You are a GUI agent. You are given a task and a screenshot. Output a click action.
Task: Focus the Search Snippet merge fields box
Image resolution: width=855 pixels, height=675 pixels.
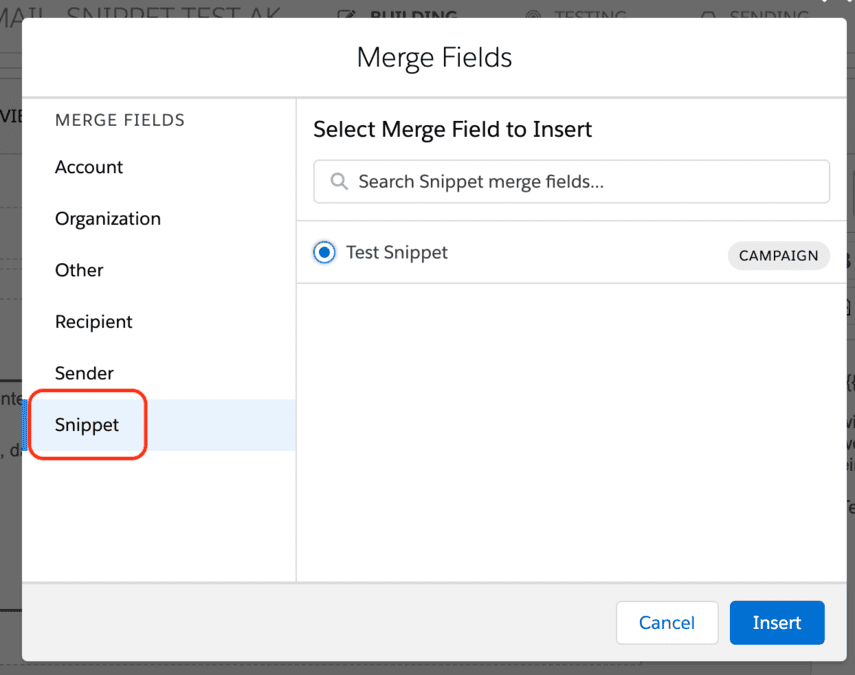coord(571,182)
